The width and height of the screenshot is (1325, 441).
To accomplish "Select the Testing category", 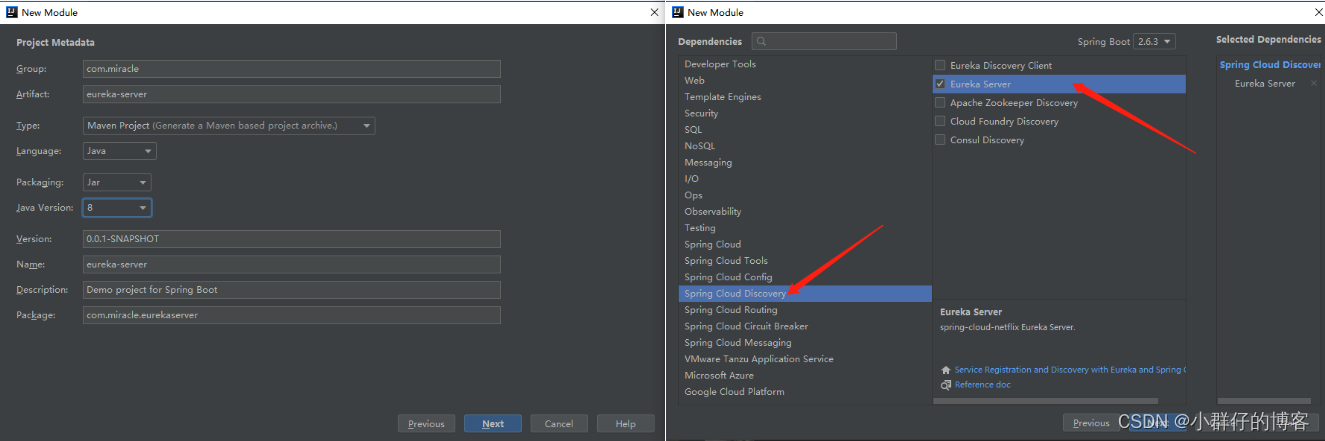I will tap(805, 228).
